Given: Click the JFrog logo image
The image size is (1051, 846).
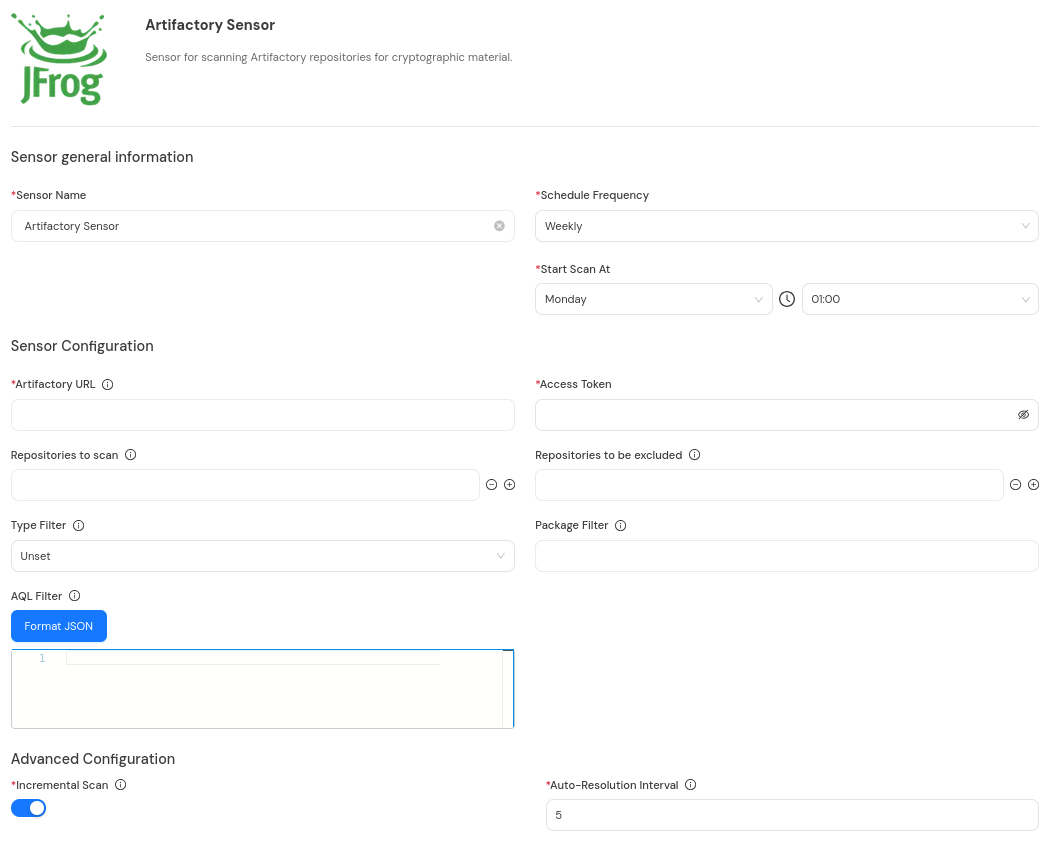Looking at the screenshot, I should point(60,60).
